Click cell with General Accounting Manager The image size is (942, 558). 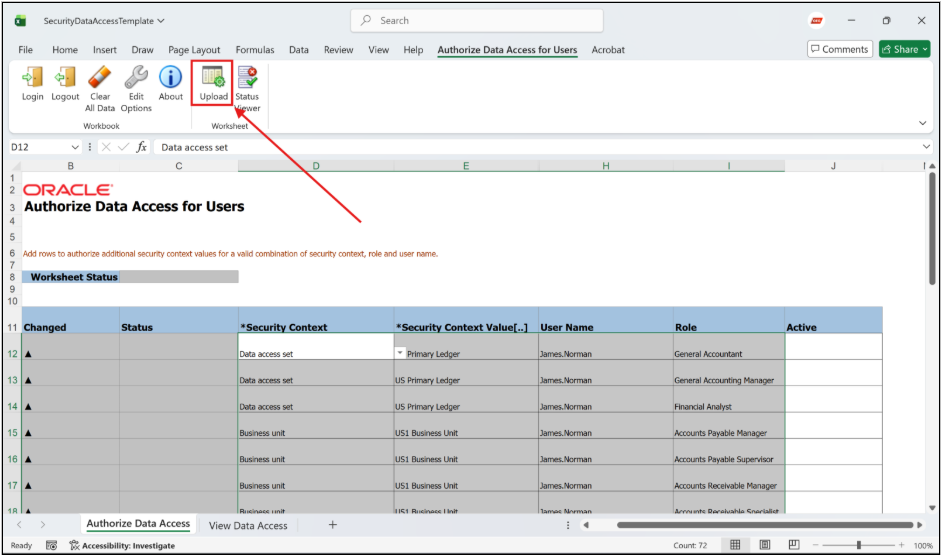pos(728,373)
